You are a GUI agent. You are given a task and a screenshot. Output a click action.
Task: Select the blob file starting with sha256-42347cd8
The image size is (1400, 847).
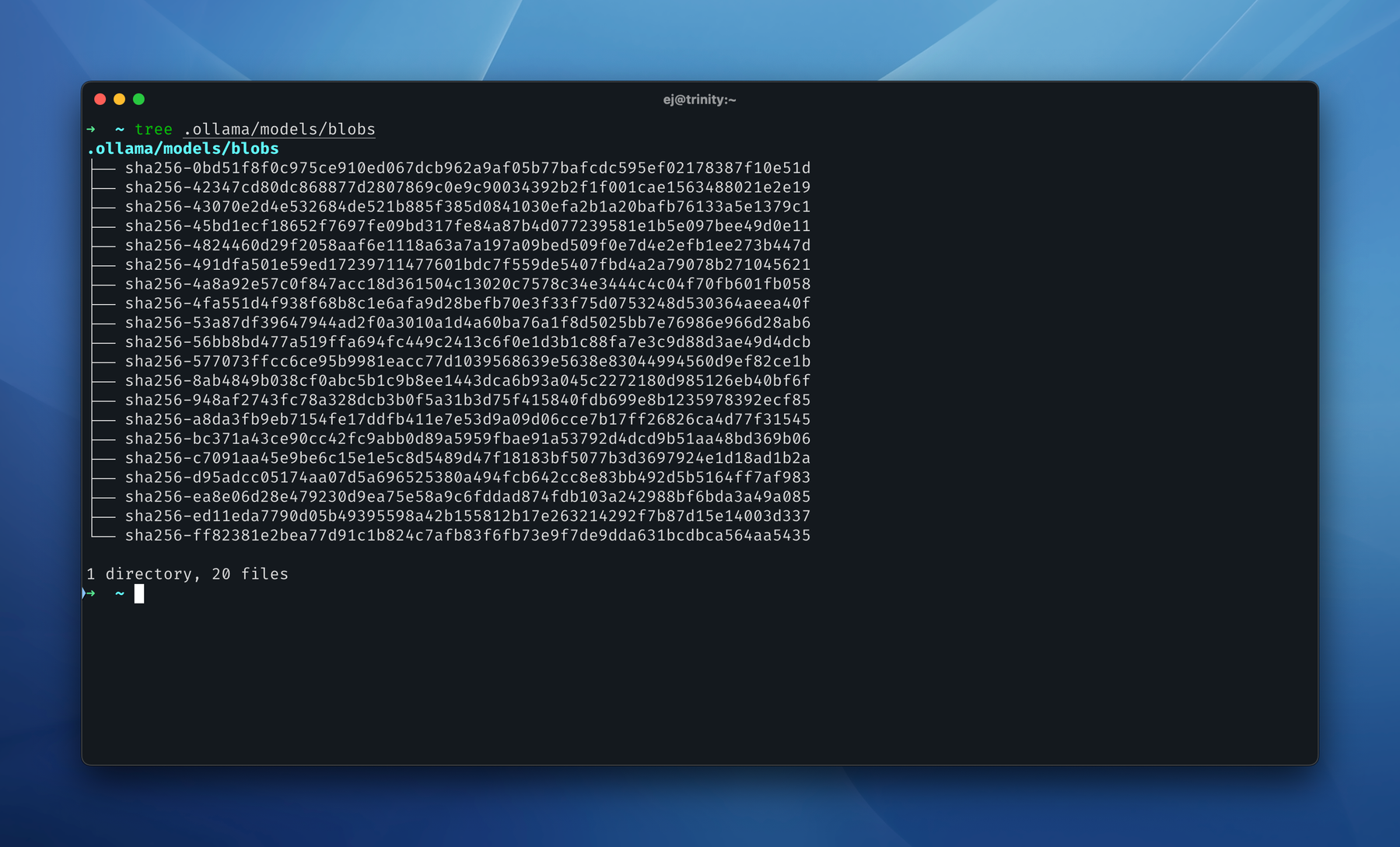[x=467, y=187]
